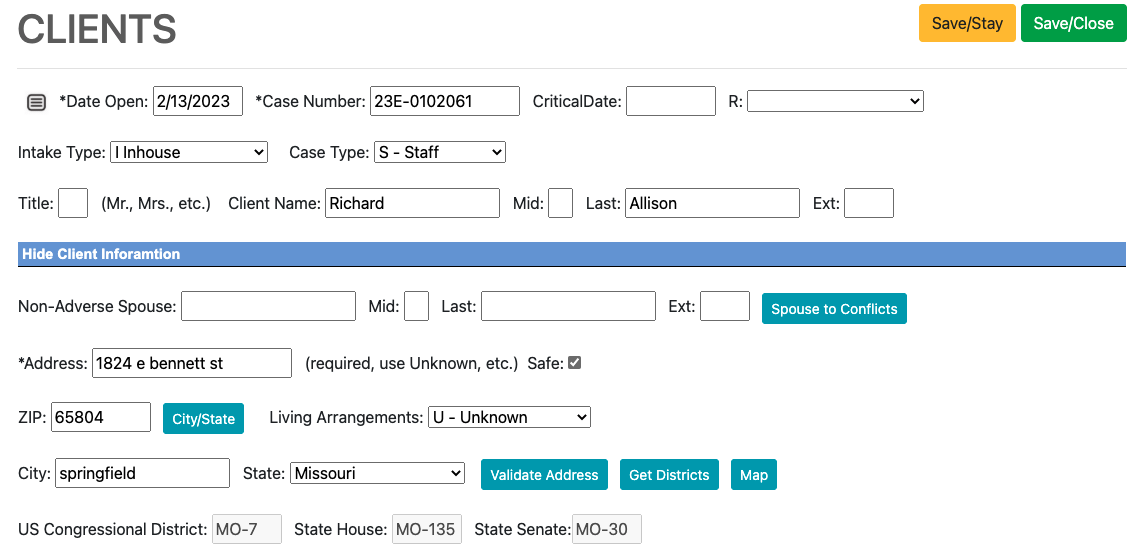Image resolution: width=1133 pixels, height=559 pixels.
Task: Click the ZIP code field
Action: click(x=100, y=417)
